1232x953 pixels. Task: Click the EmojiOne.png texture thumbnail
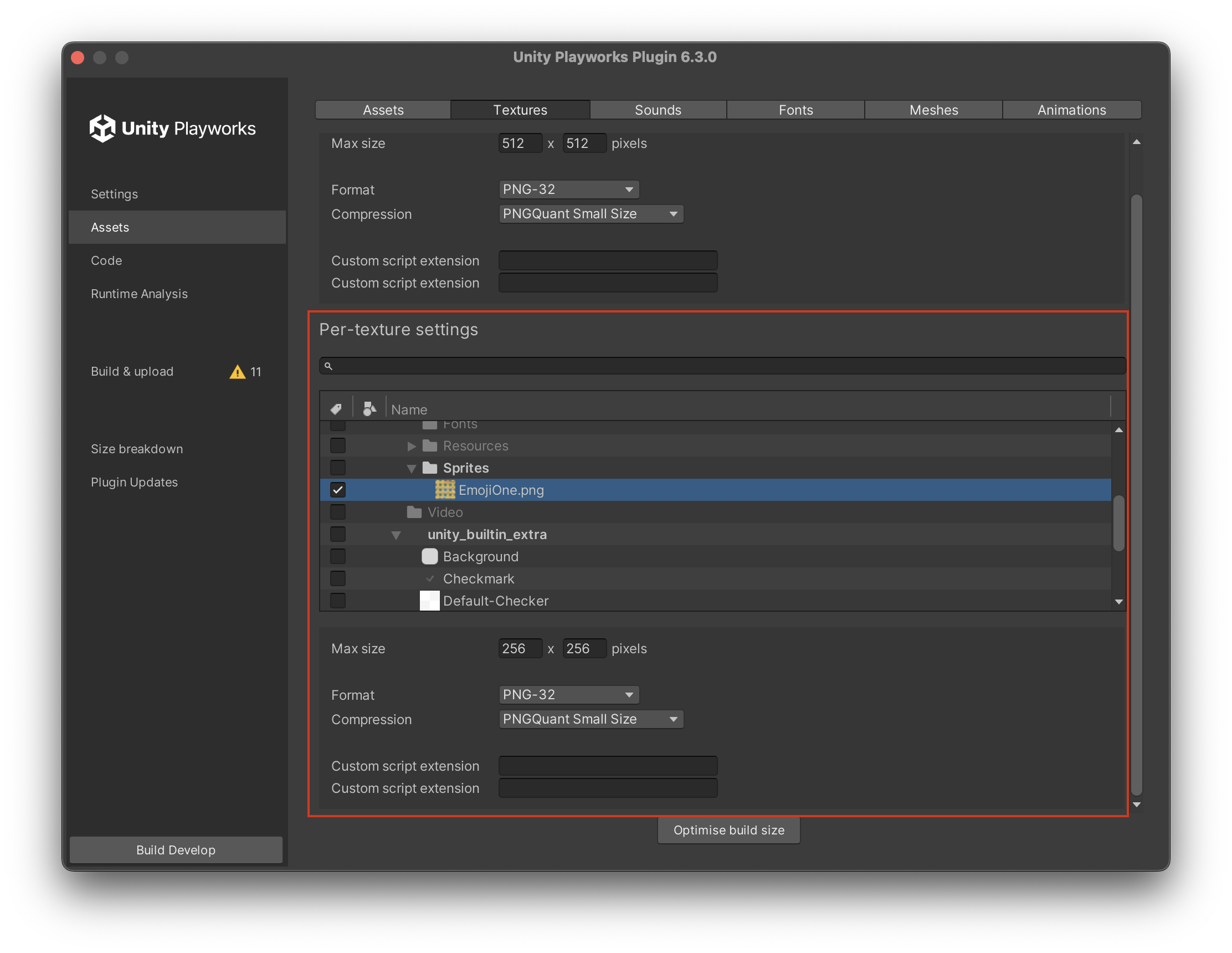[x=445, y=490]
